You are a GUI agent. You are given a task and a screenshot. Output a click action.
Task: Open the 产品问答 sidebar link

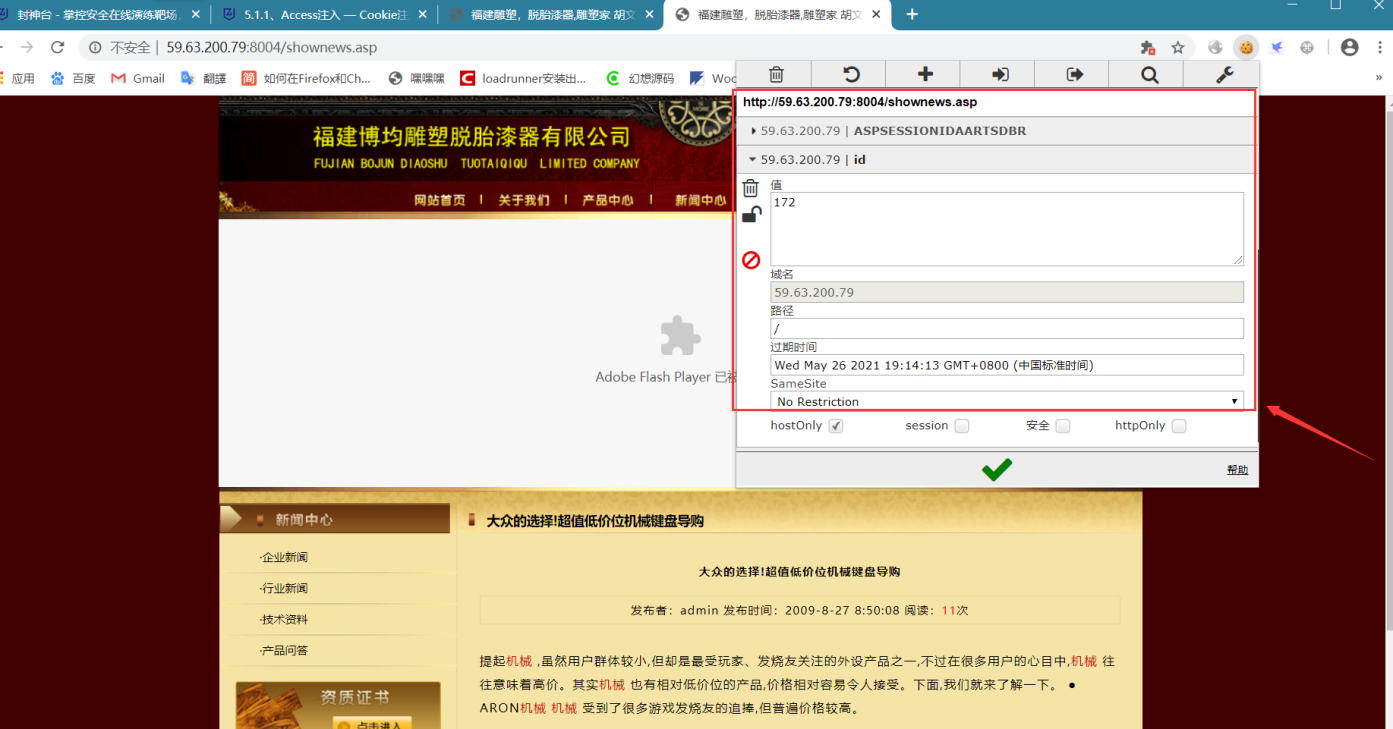[x=284, y=651]
